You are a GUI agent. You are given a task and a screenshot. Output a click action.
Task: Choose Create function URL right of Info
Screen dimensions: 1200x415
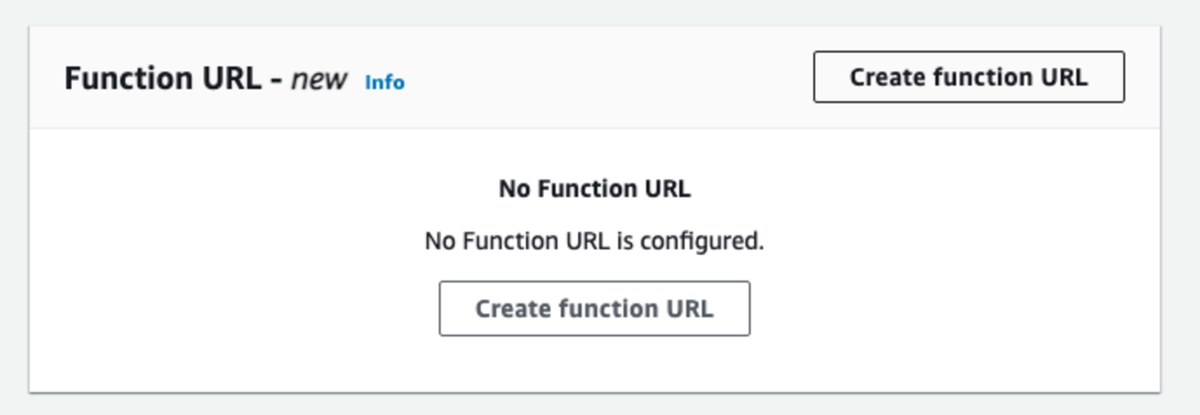(968, 77)
